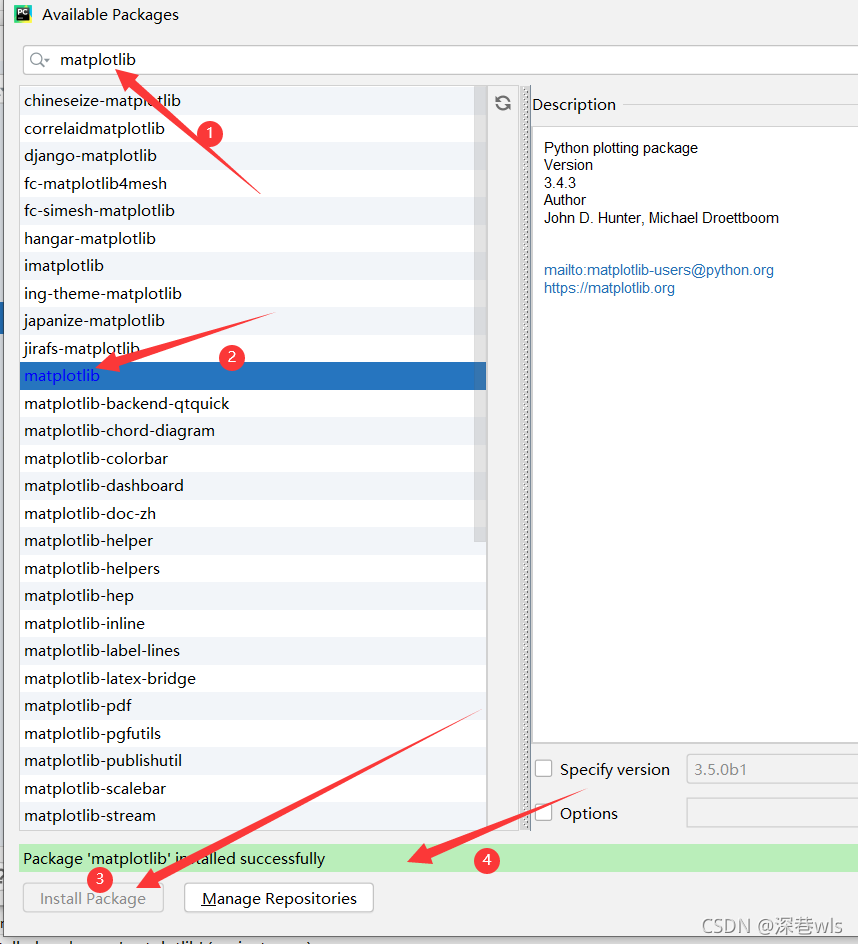Enable the Options checkbox
Image resolution: width=858 pixels, height=944 pixels.
tap(544, 813)
